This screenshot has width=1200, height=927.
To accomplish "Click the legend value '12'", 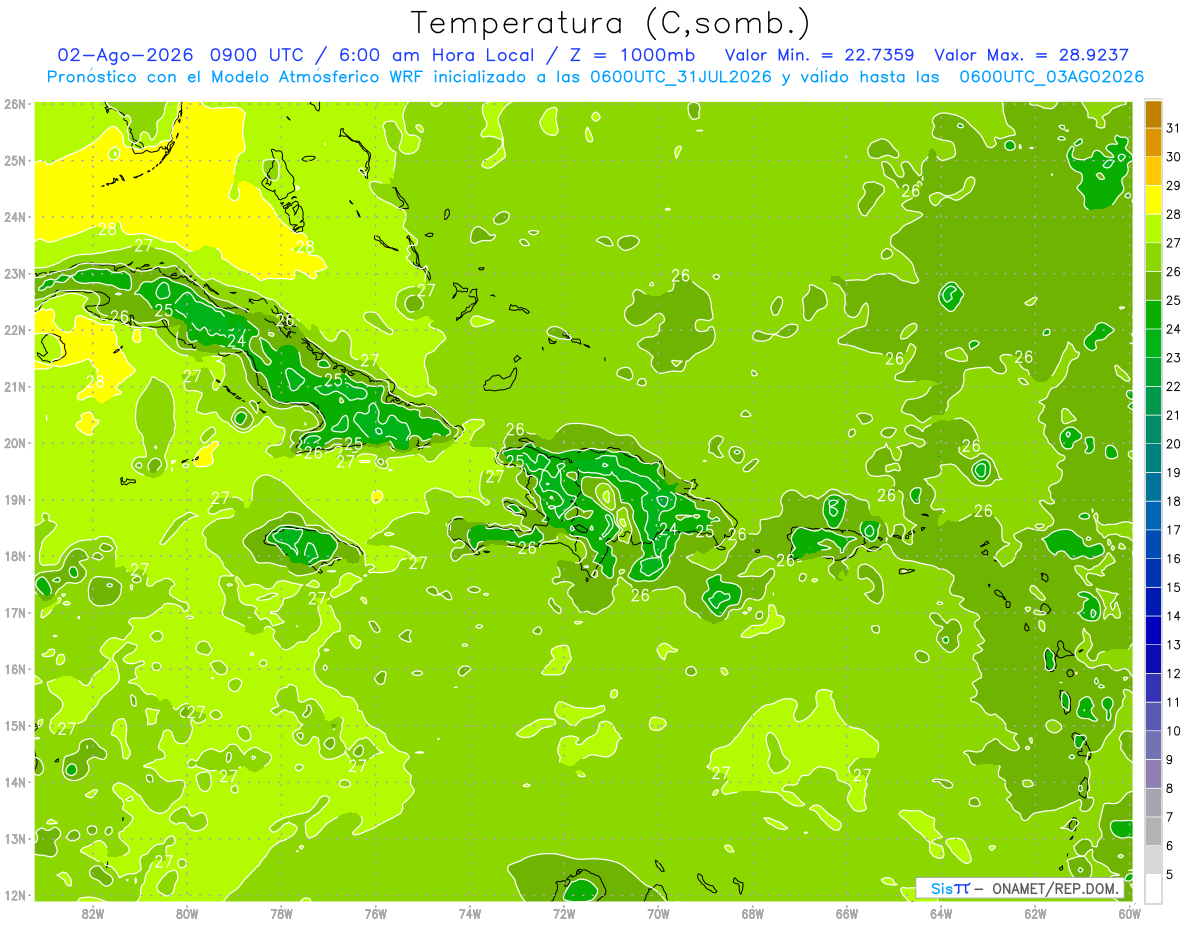I will [1173, 673].
